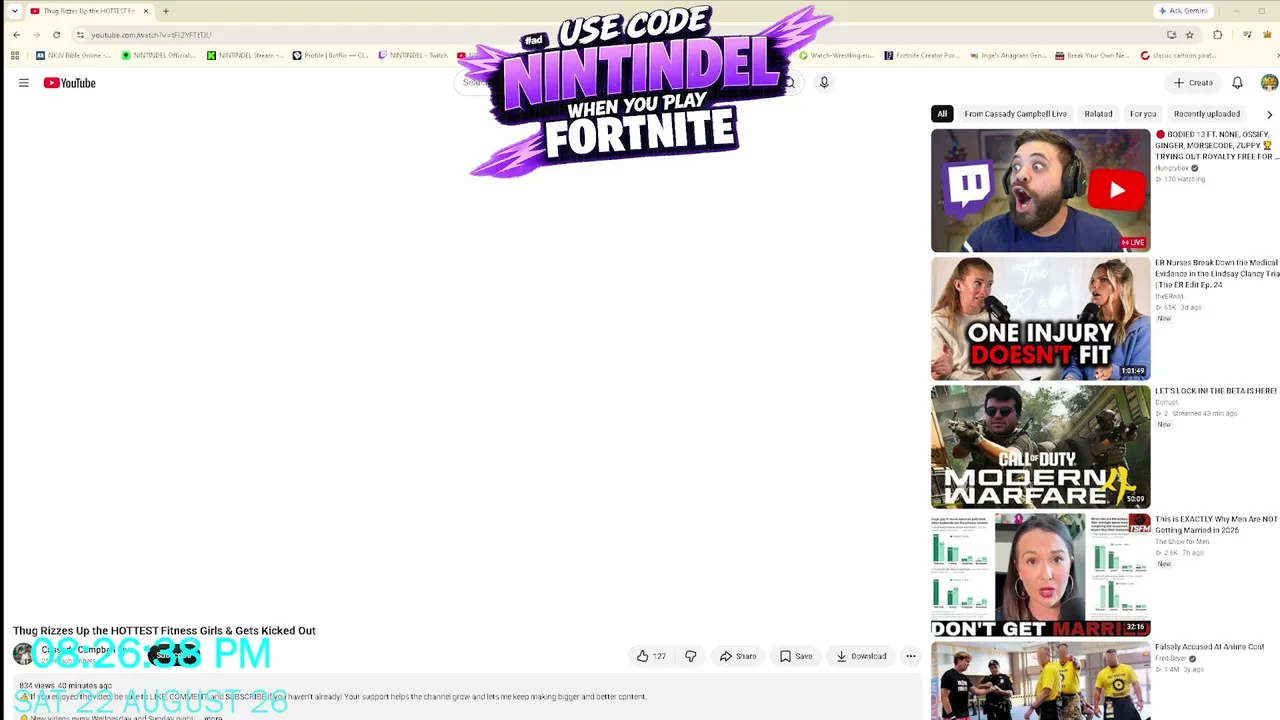
Task: Open the media controls icon in toolbar
Action: click(1246, 35)
